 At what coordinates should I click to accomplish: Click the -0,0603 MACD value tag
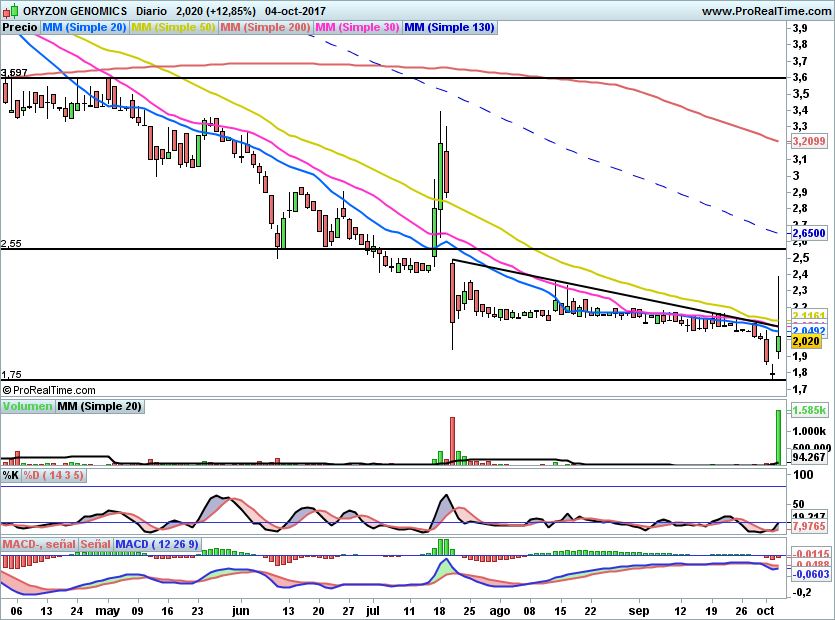tap(811, 574)
